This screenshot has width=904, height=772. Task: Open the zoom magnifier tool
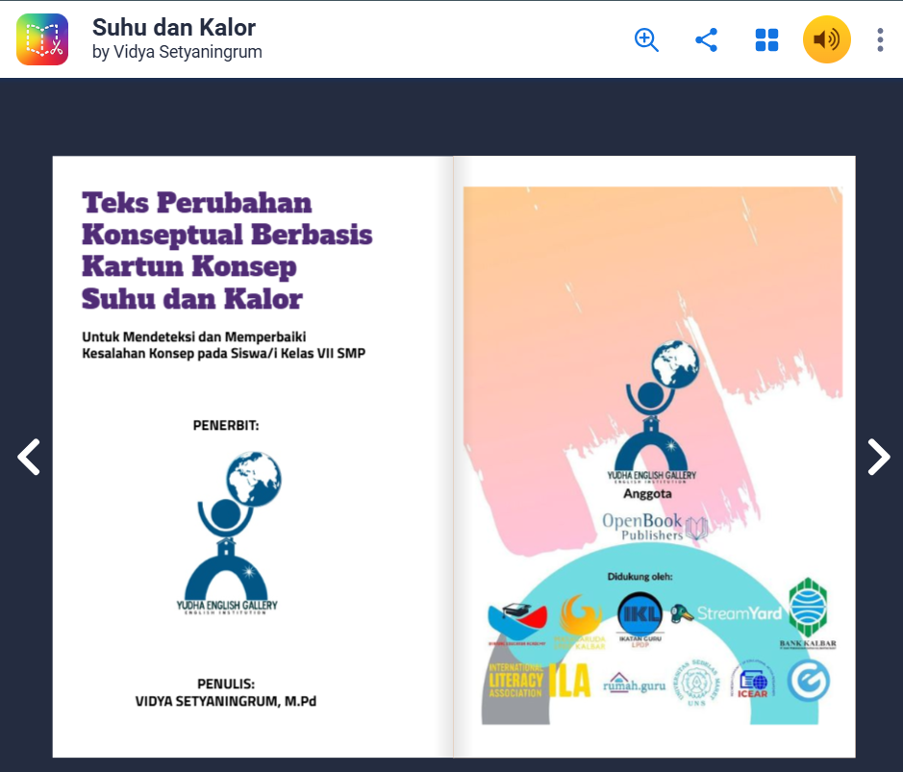(x=646, y=40)
